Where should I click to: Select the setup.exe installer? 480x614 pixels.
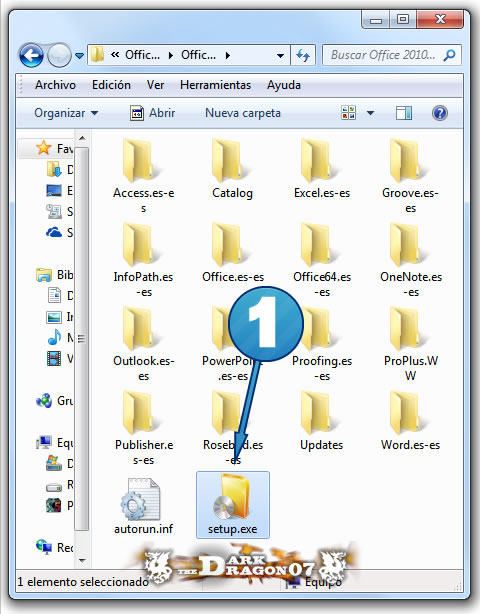233,505
